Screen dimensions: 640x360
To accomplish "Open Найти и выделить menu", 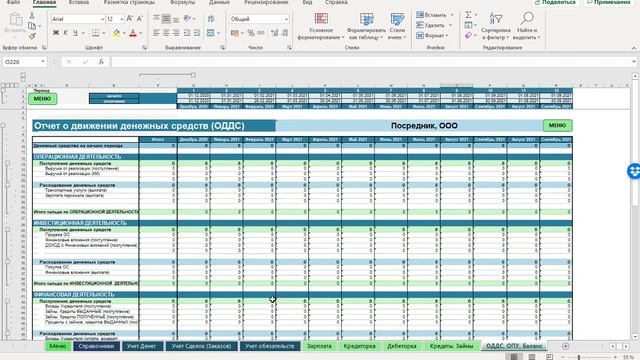I will point(527,26).
